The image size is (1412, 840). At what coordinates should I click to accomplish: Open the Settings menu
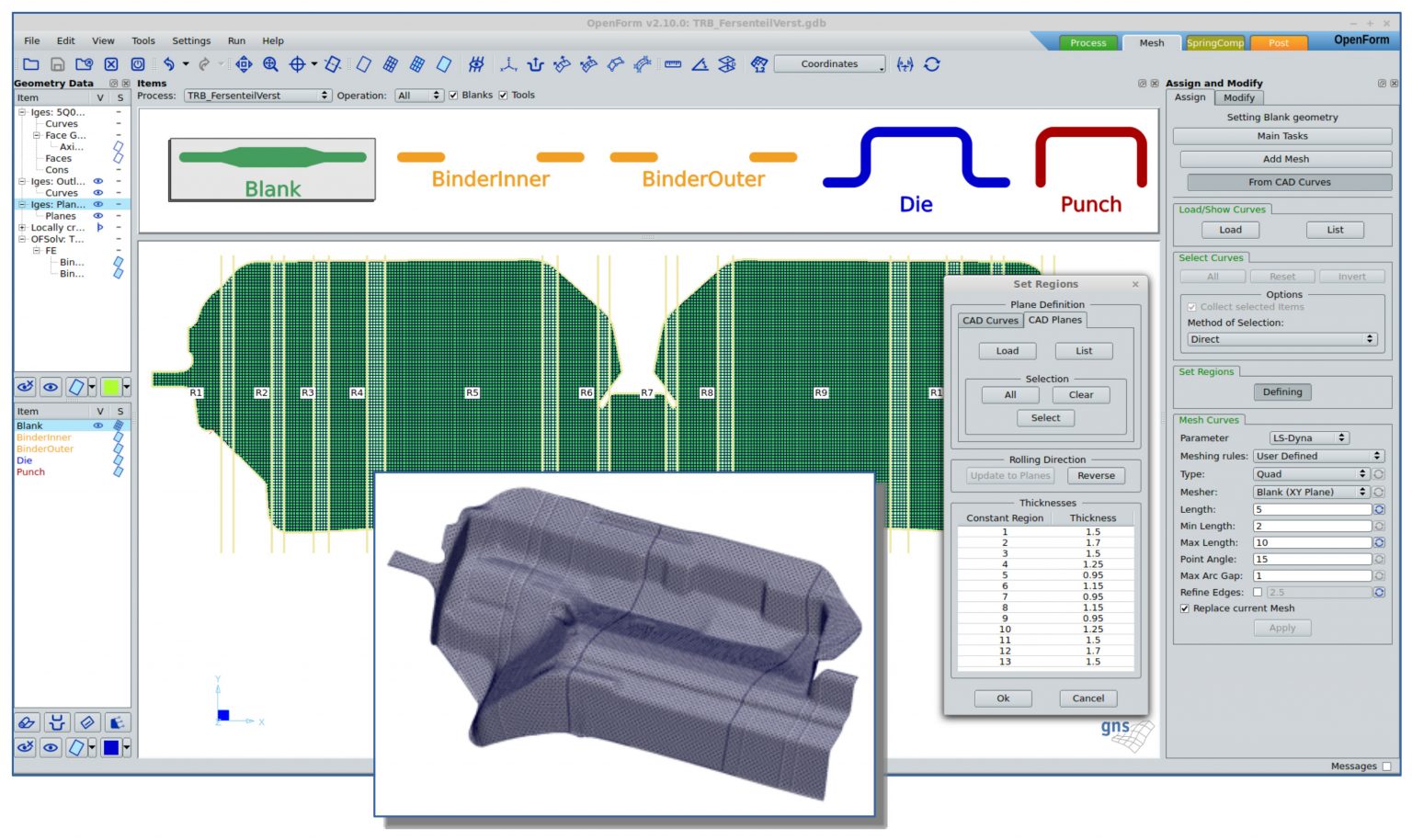tap(191, 40)
